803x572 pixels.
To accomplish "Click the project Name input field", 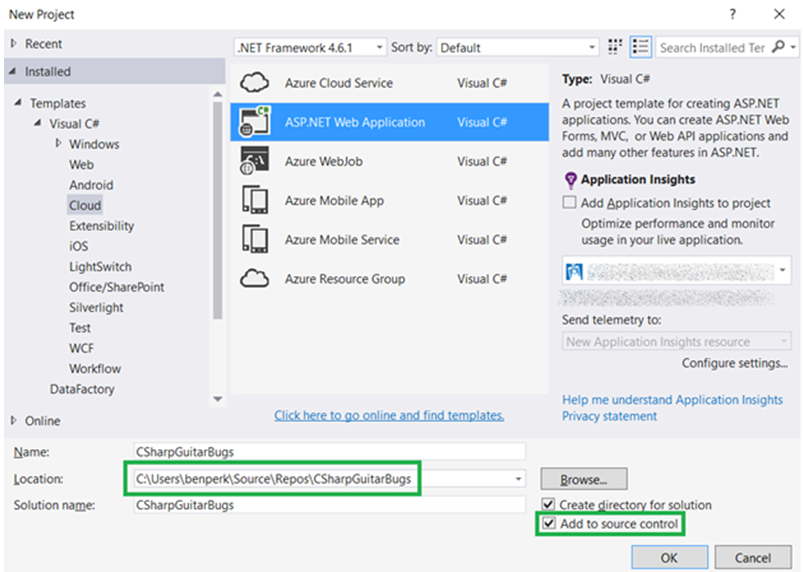I will pyautogui.click(x=328, y=452).
